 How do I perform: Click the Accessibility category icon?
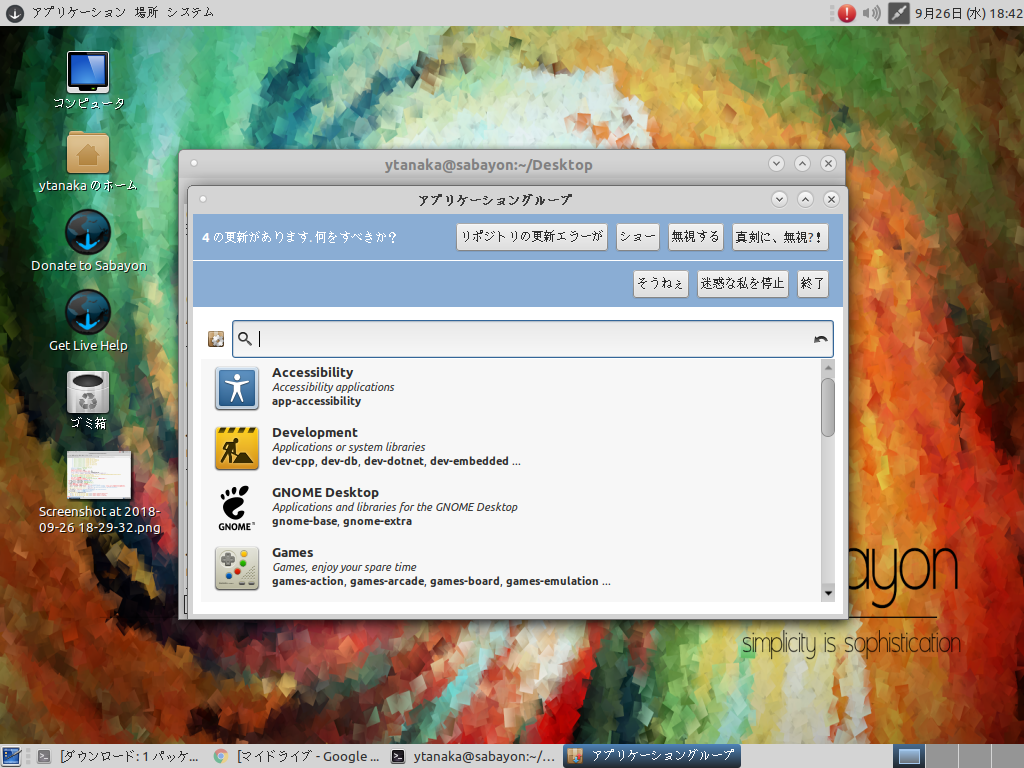237,388
